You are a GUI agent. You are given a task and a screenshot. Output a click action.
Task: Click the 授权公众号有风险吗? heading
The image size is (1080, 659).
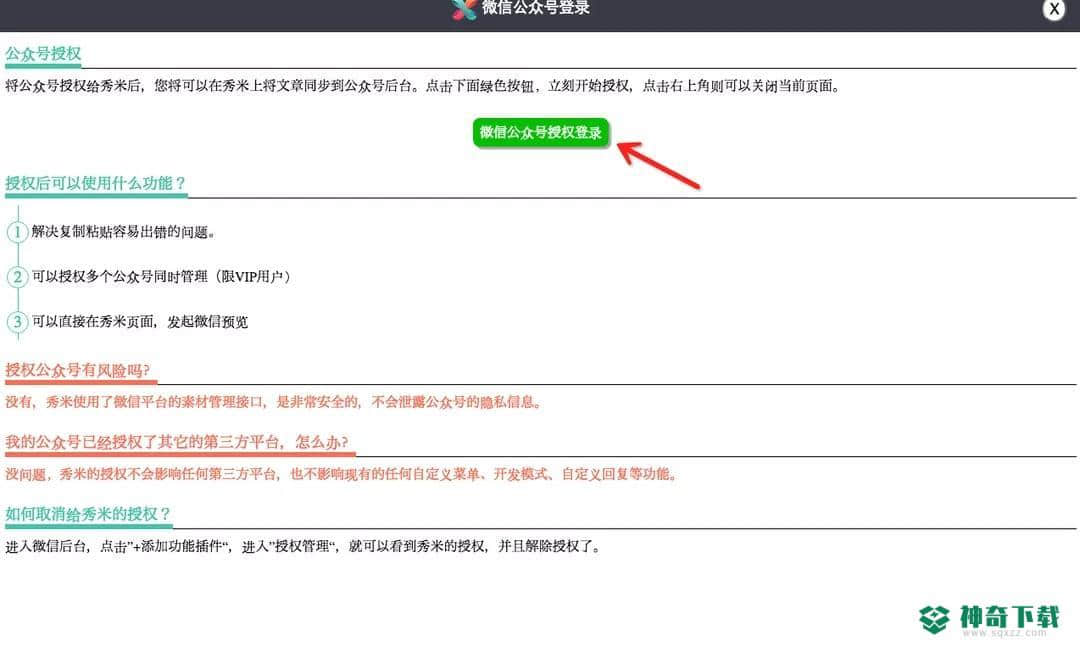click(77, 370)
